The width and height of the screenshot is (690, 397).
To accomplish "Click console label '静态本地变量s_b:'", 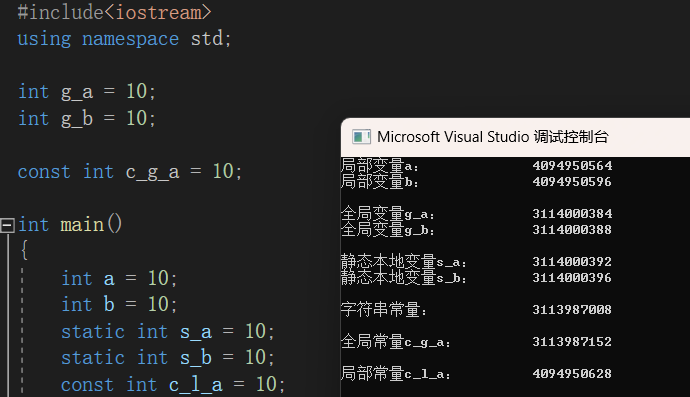I will [x=404, y=278].
